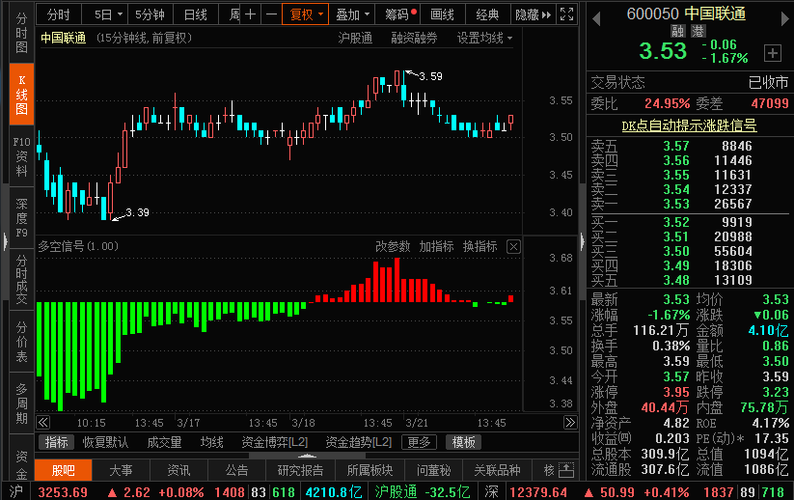Screen dimensions: 794x500
Task: Open 分时成交 in left sidebar
Action: tap(21, 280)
